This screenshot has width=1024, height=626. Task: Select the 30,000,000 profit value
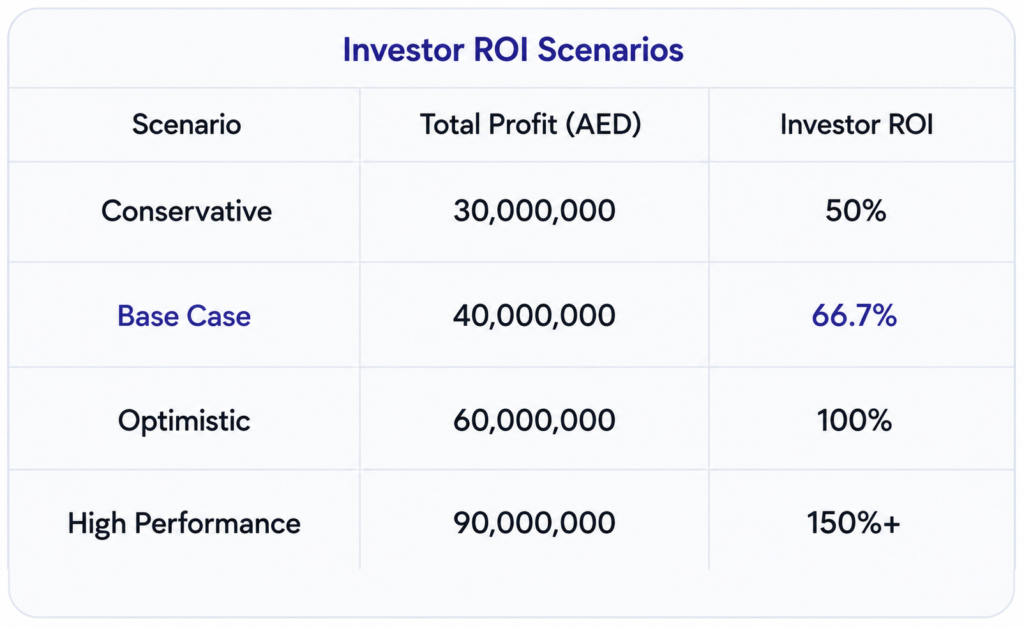[534, 211]
